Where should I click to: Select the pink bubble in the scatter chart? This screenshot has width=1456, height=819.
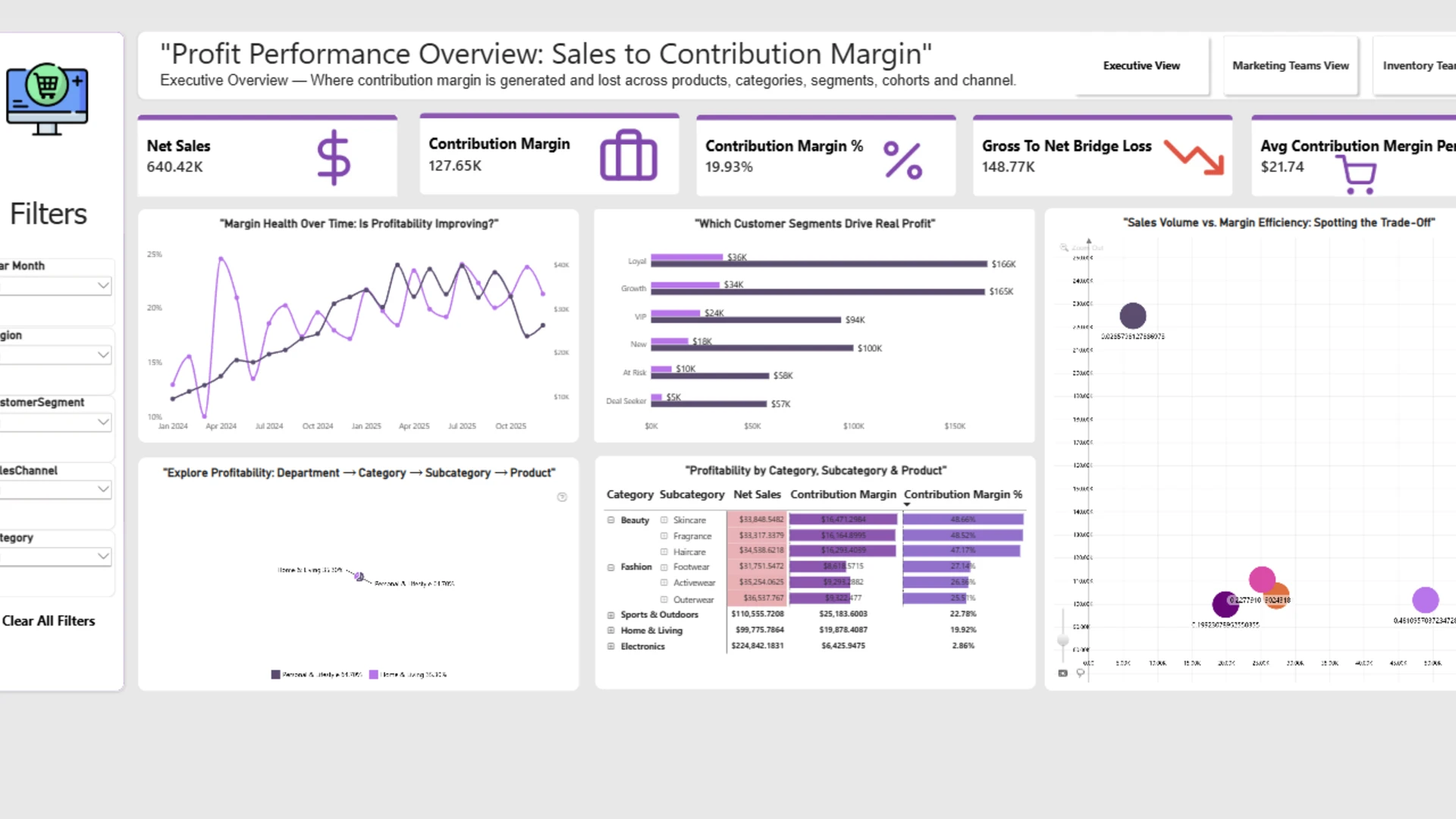click(x=1261, y=578)
